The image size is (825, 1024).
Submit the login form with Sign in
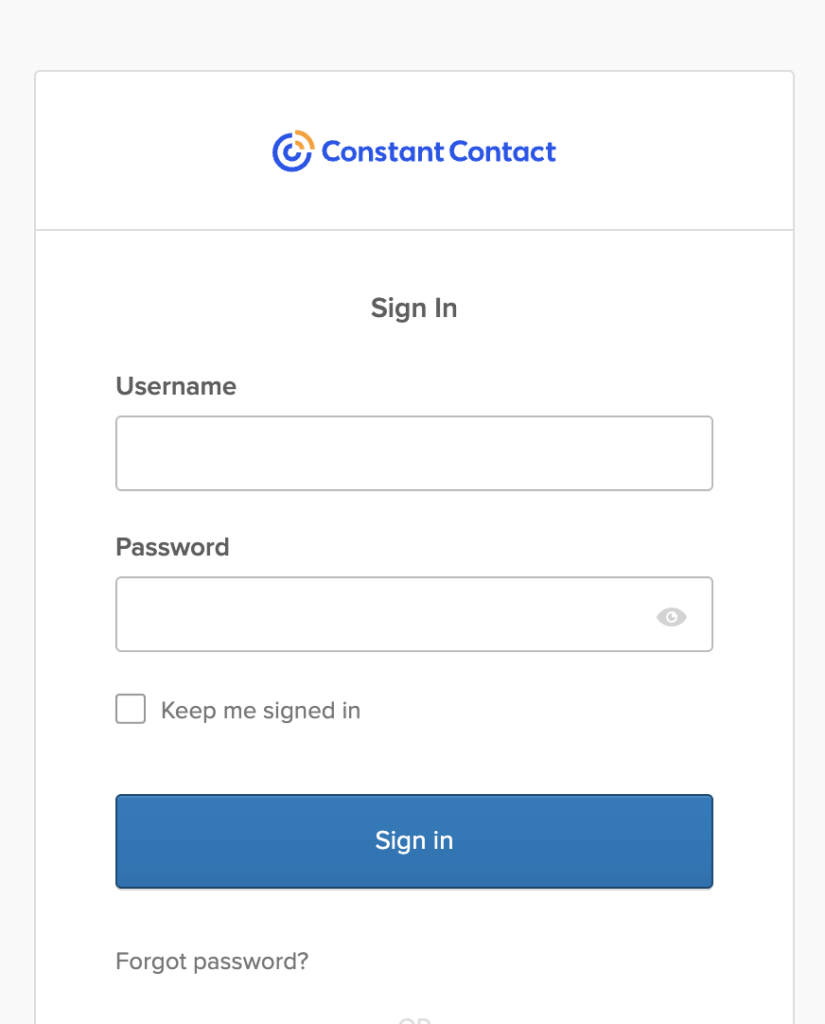point(414,841)
